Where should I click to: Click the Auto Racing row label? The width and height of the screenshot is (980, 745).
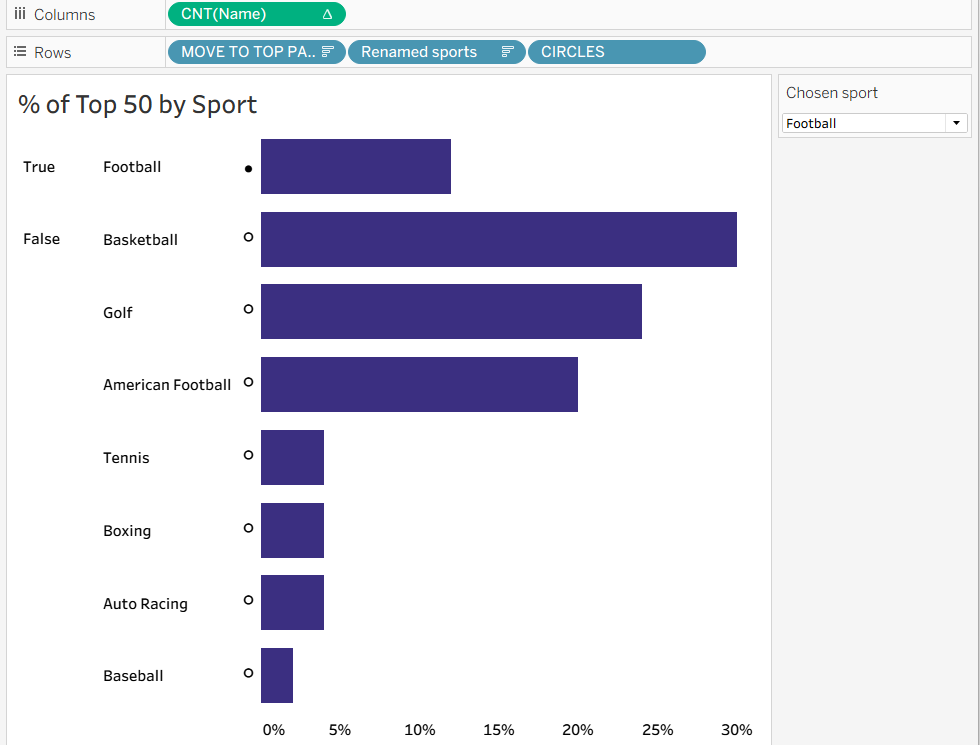(145, 604)
